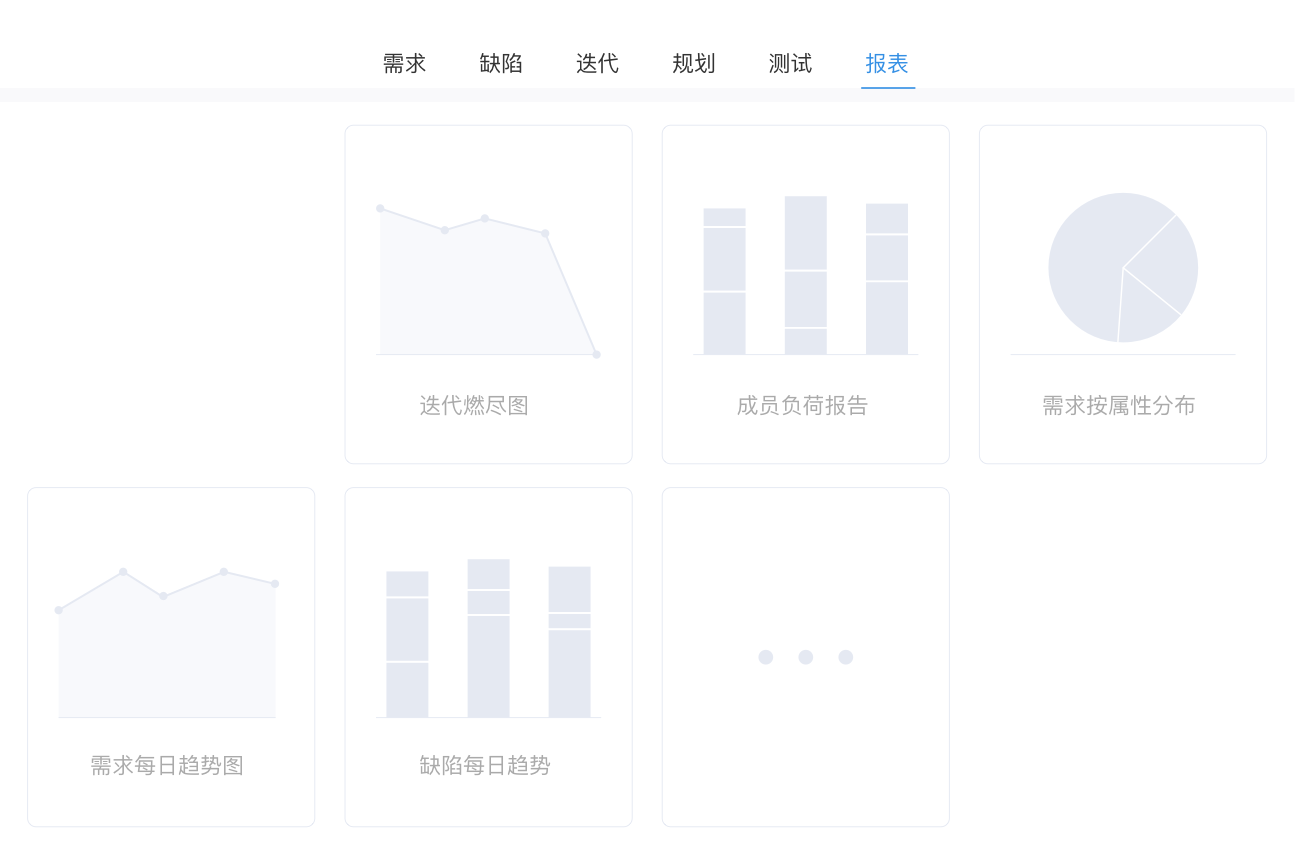Screen dimensions: 1296x850
Task: Switch to the 测试 tab
Action: point(790,64)
